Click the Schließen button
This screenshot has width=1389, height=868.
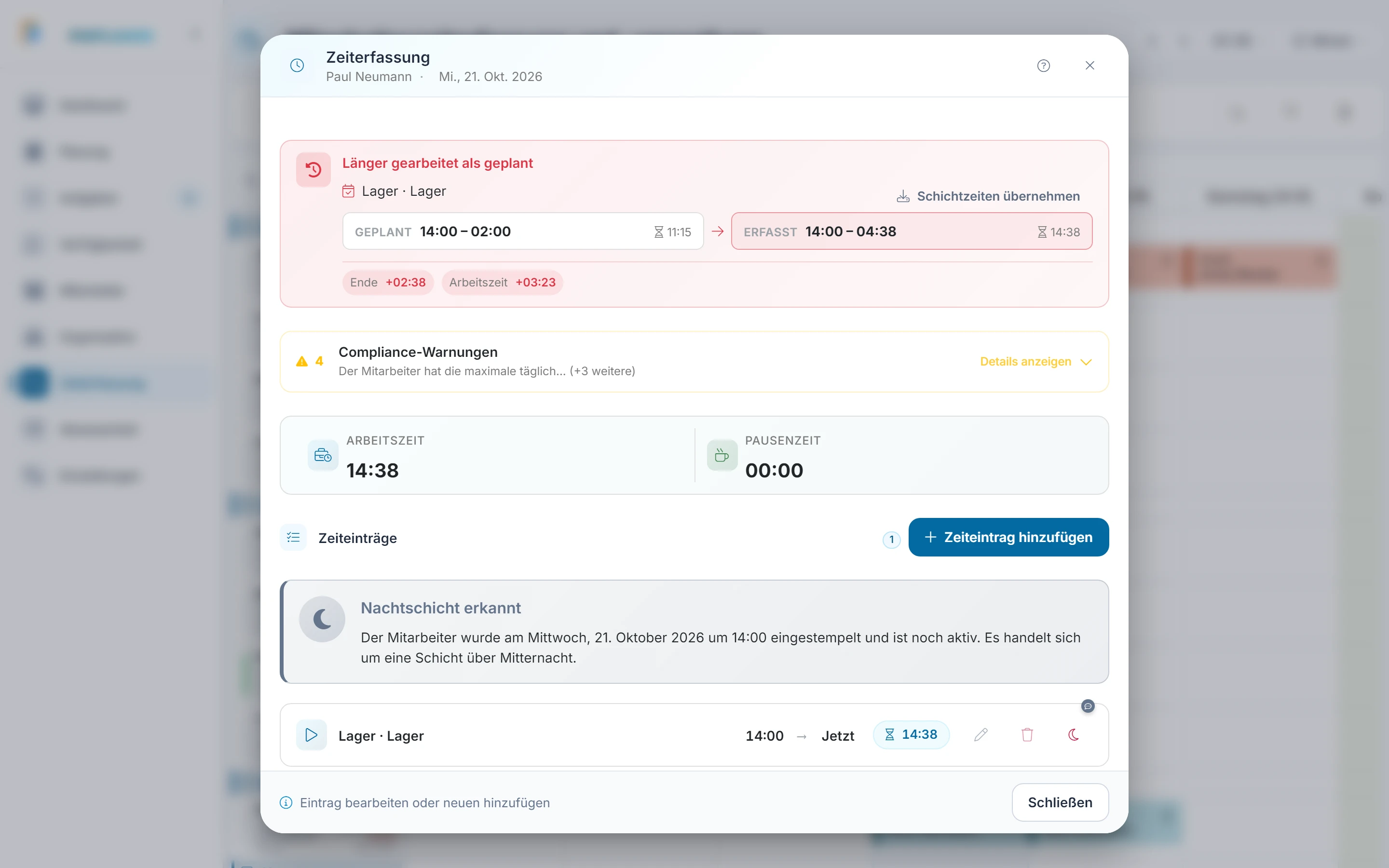click(x=1060, y=802)
